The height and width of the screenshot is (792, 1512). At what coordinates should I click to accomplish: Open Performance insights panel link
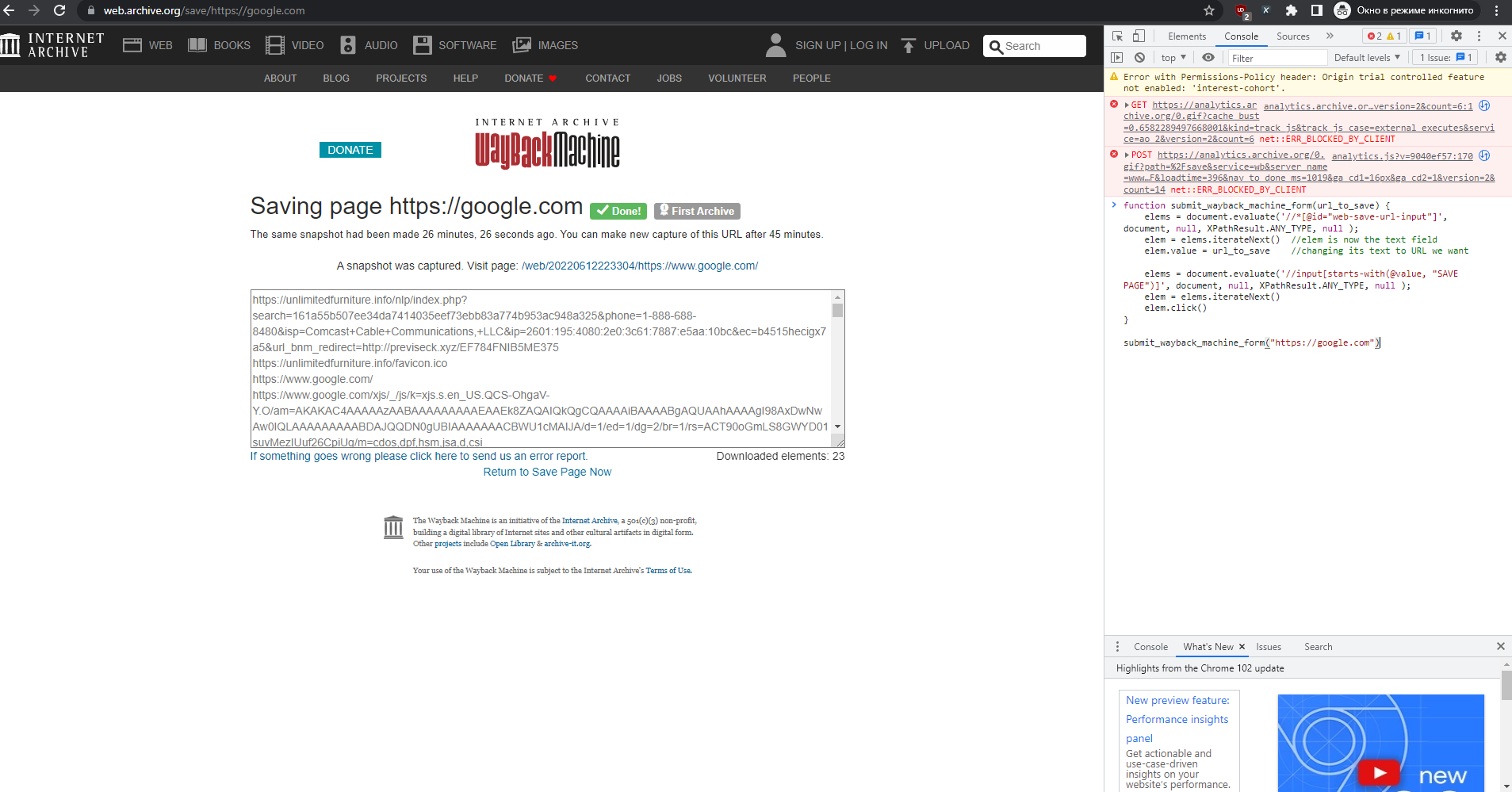click(1177, 719)
